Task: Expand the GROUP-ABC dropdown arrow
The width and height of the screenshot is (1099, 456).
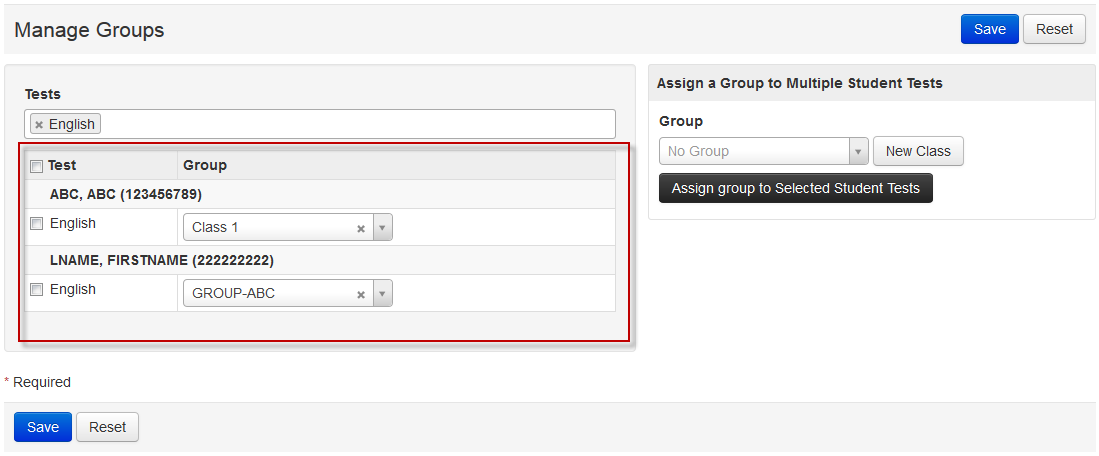Action: (382, 294)
